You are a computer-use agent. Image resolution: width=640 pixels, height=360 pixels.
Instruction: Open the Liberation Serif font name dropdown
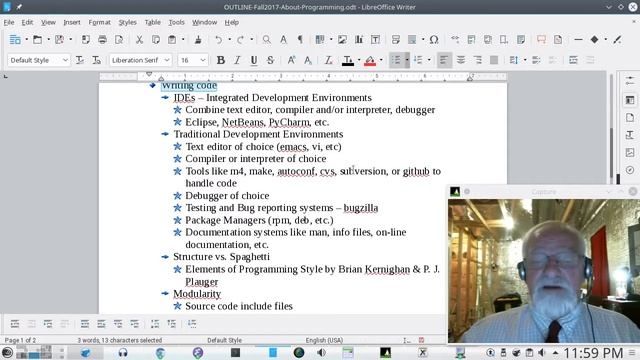167,60
